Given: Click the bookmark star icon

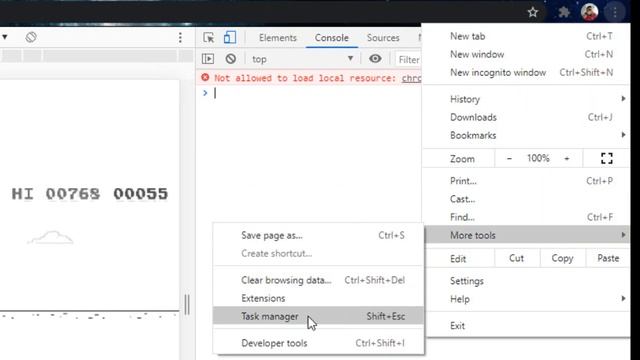Looking at the screenshot, I should (533, 12).
